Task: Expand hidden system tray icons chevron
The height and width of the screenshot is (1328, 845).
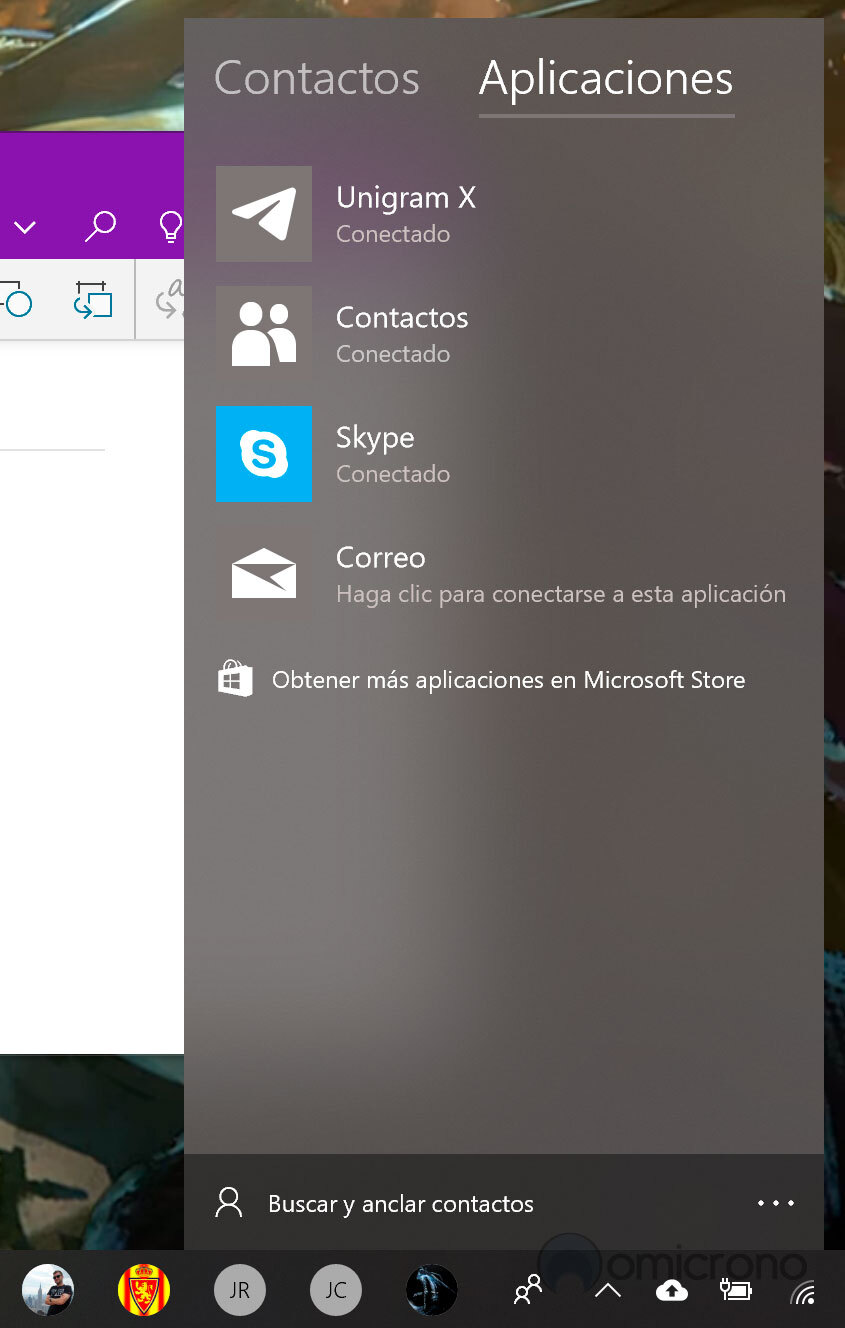Action: pyautogui.click(x=607, y=1291)
